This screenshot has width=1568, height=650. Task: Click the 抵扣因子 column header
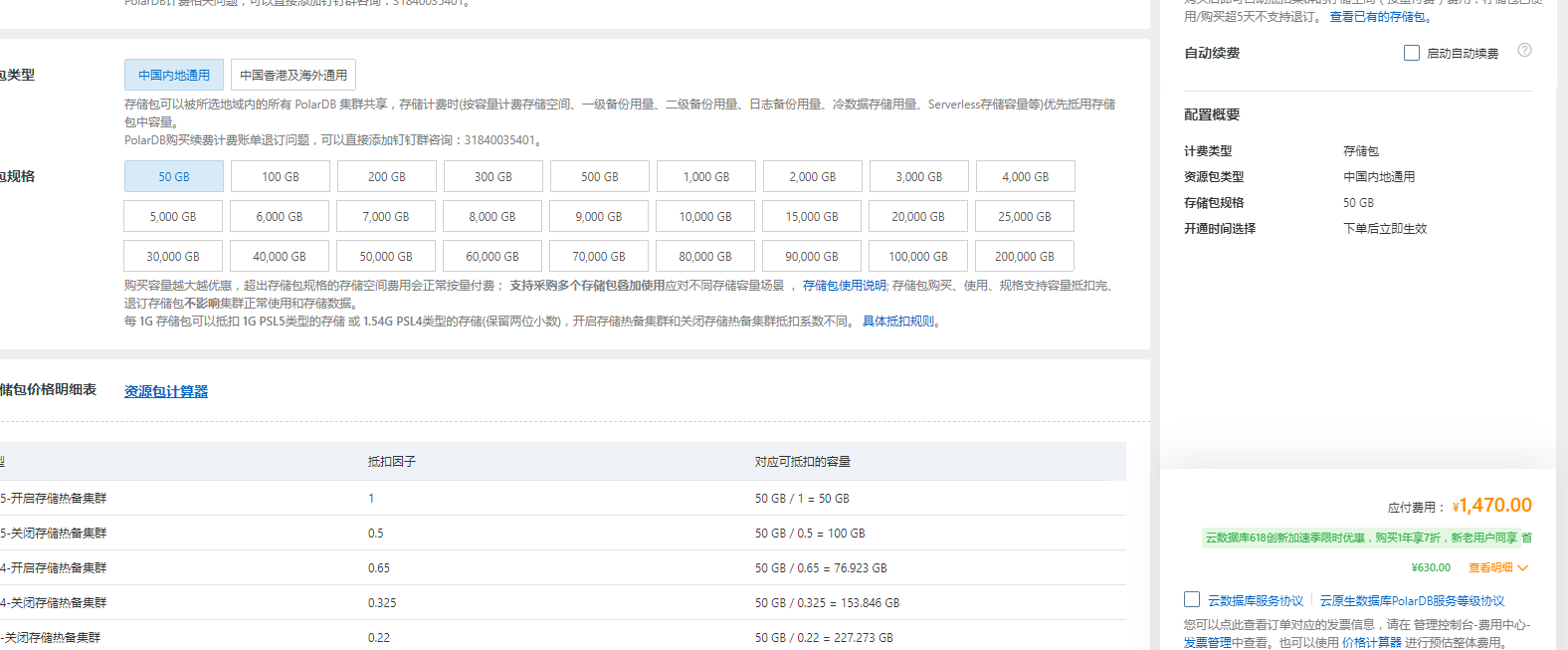392,462
